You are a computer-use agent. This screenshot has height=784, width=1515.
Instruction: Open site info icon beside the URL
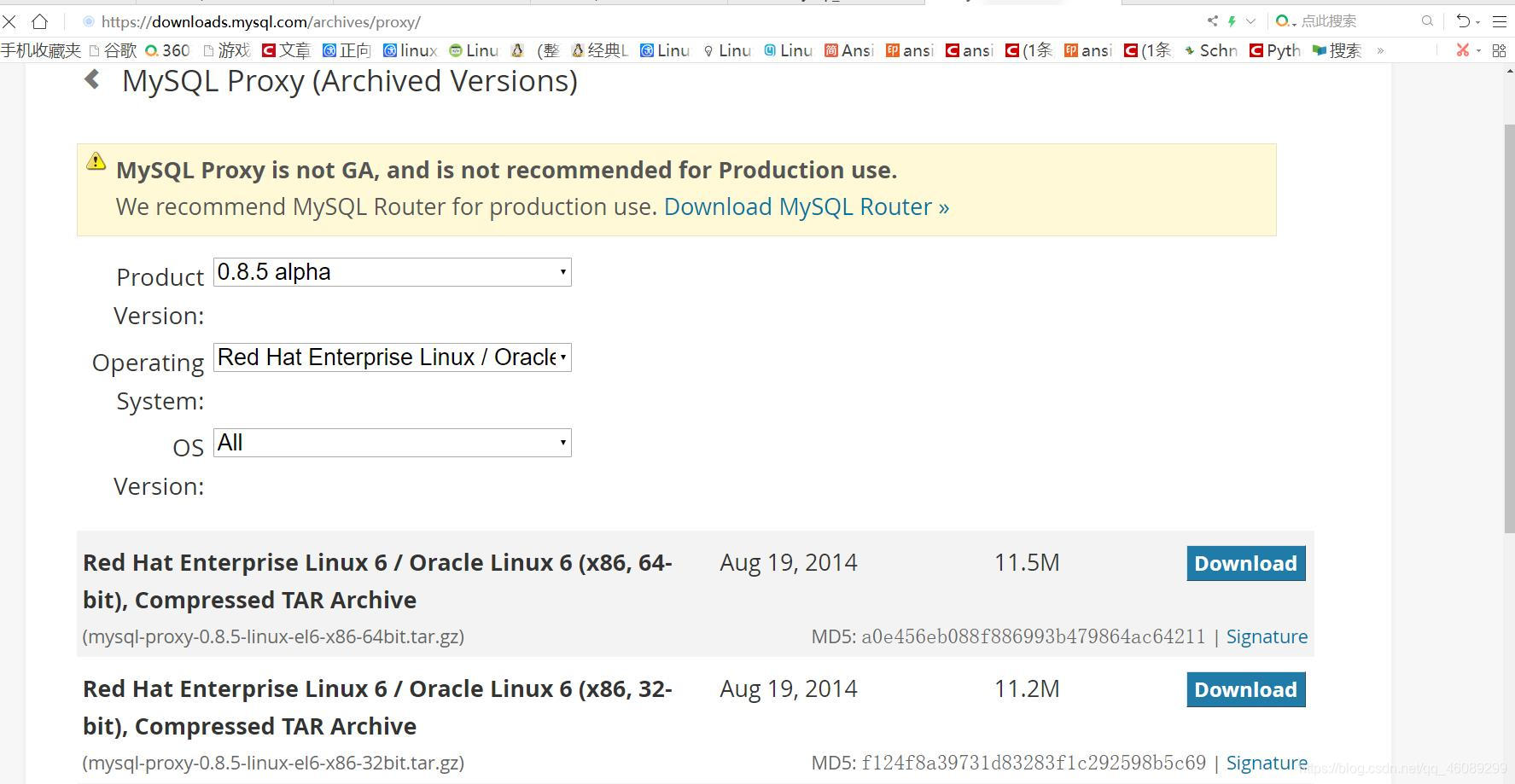tap(88, 21)
